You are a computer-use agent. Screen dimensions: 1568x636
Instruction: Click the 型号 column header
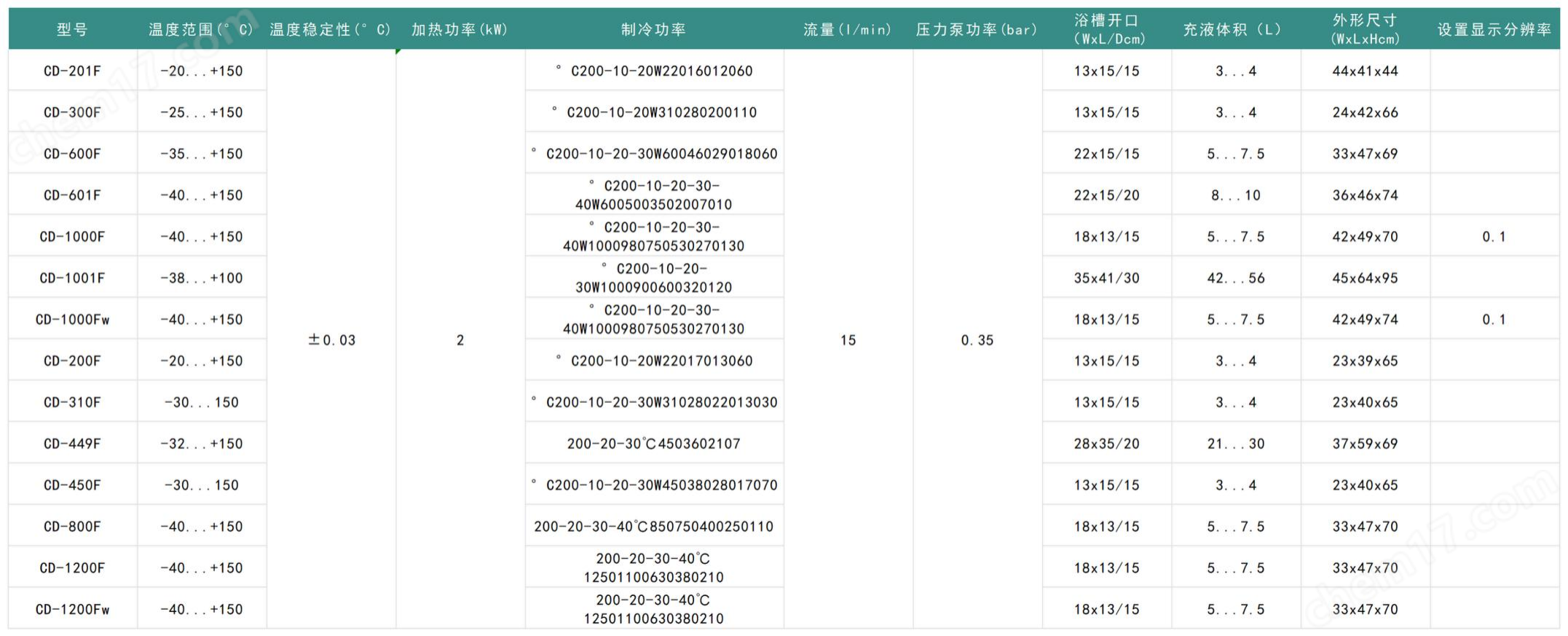[x=72, y=30]
